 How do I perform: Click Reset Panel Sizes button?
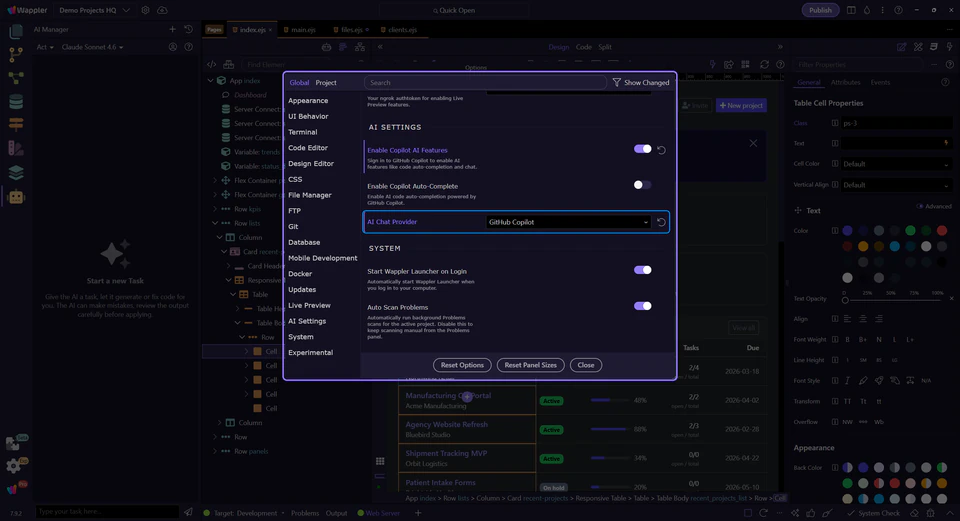tap(531, 365)
